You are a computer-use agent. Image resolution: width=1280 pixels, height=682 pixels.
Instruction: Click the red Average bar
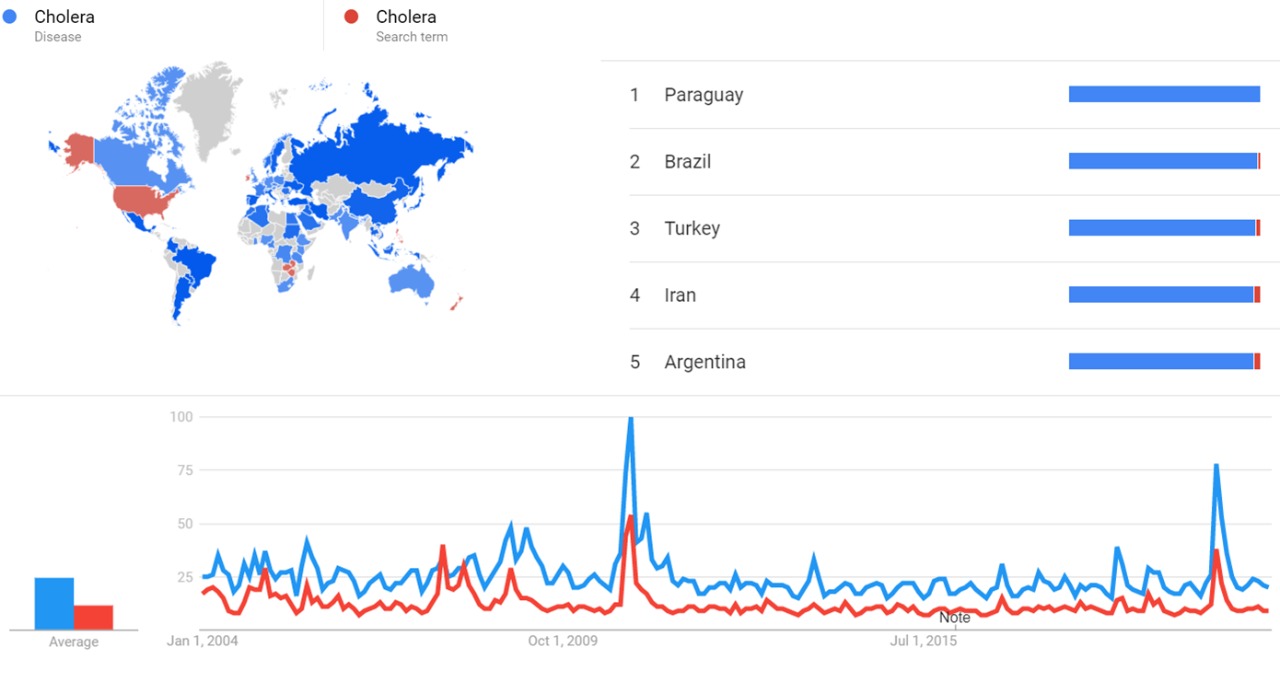(x=93, y=617)
